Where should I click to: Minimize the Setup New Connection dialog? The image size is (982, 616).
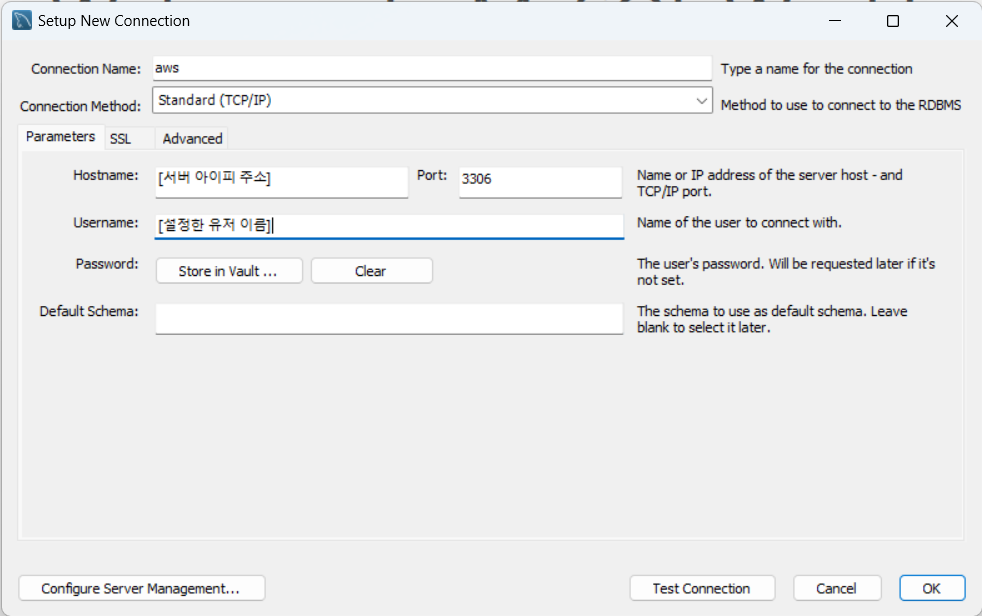(x=832, y=20)
